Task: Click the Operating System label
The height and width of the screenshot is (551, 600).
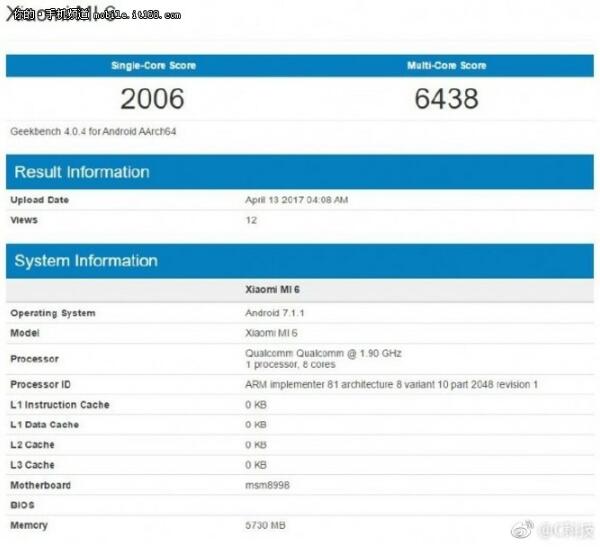Action: pyautogui.click(x=53, y=313)
